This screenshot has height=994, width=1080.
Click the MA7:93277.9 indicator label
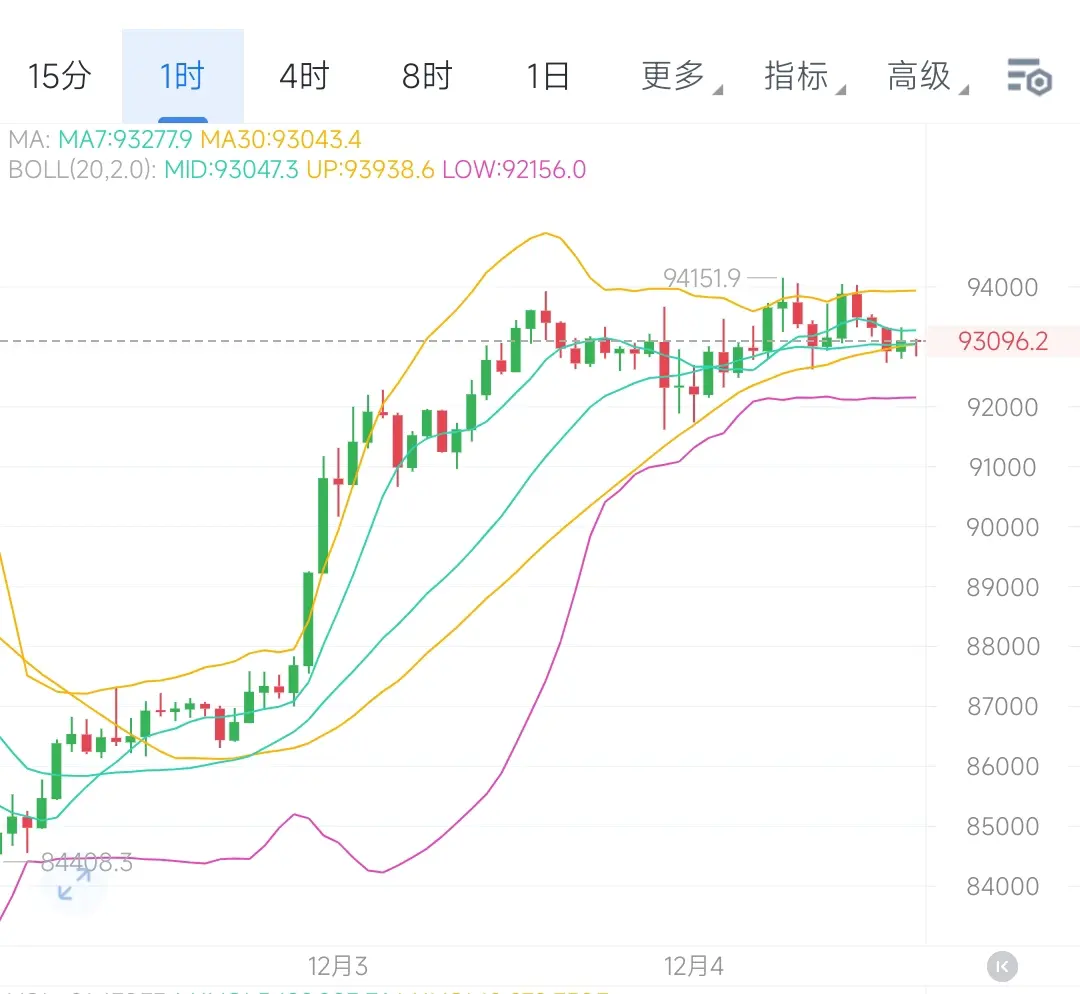coord(125,140)
